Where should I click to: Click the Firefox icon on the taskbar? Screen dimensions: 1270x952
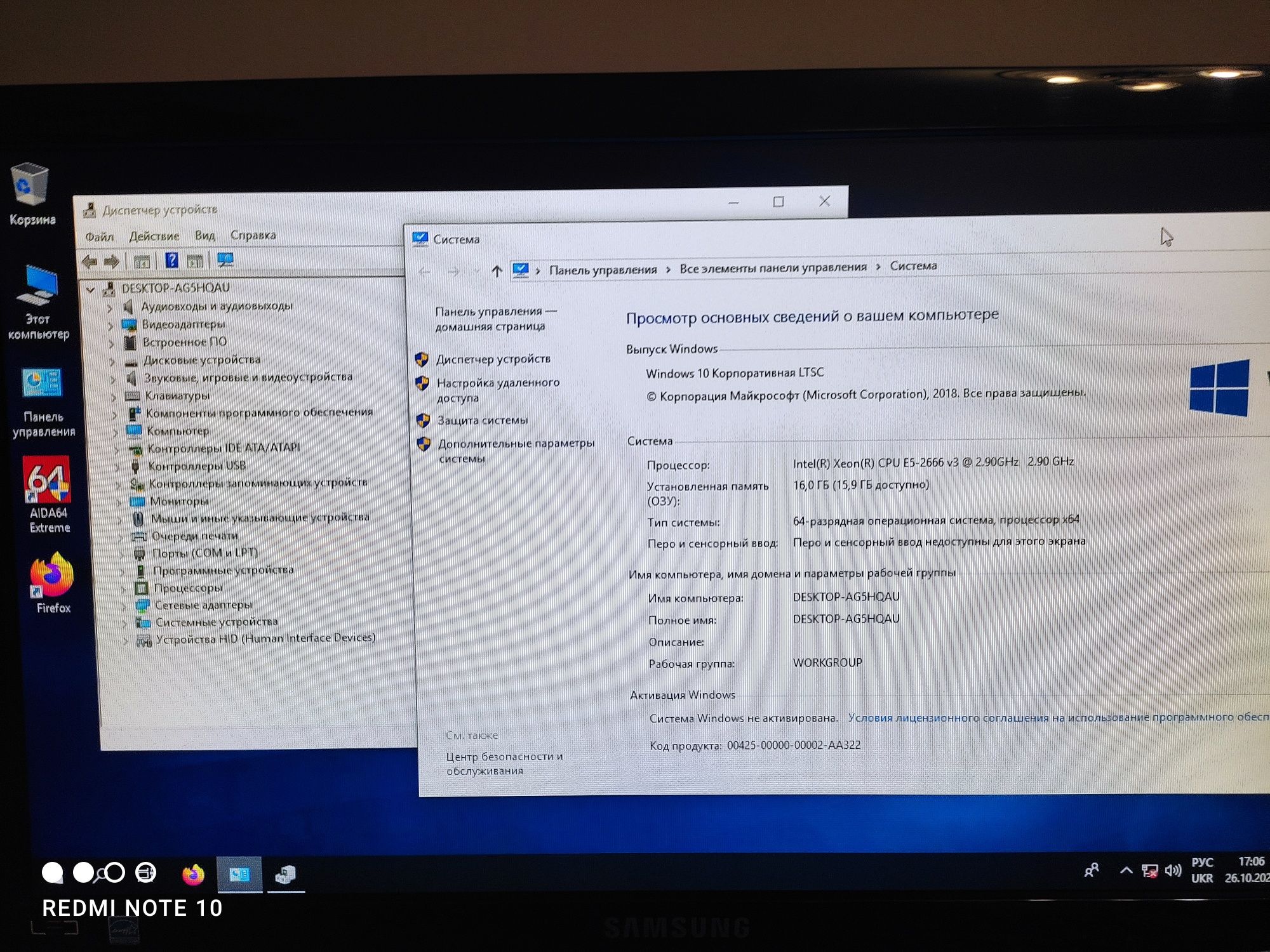pyautogui.click(x=193, y=875)
